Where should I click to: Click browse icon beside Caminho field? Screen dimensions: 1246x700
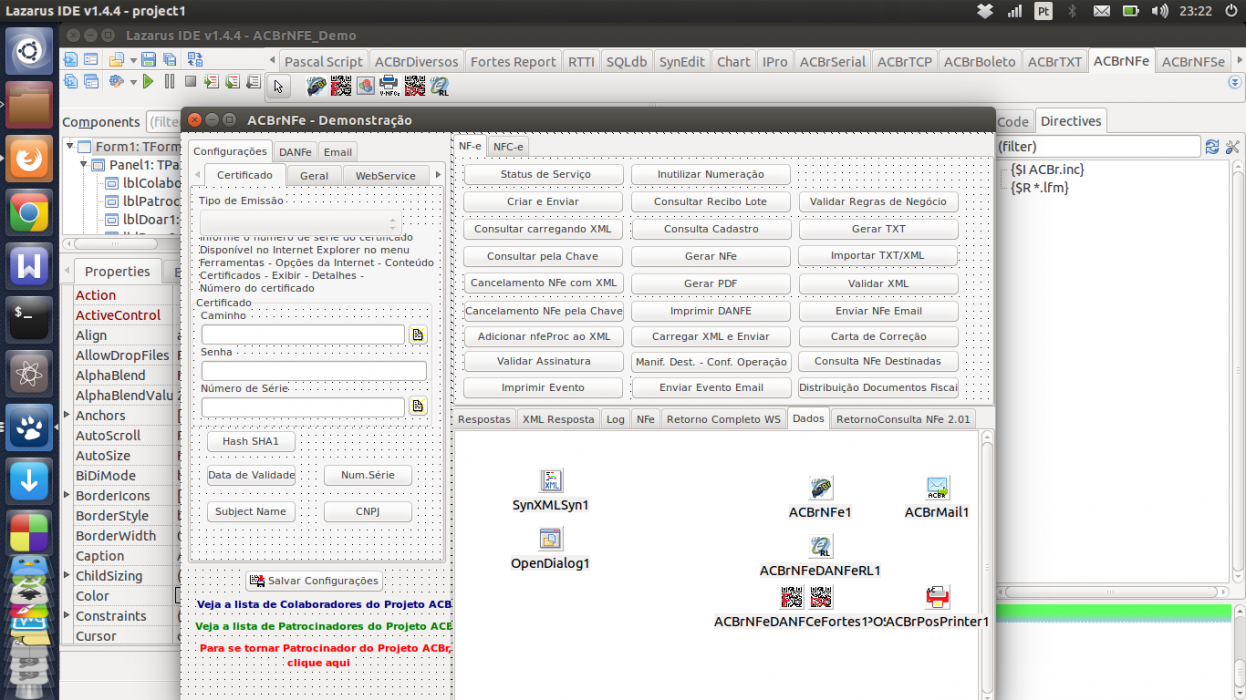(418, 335)
